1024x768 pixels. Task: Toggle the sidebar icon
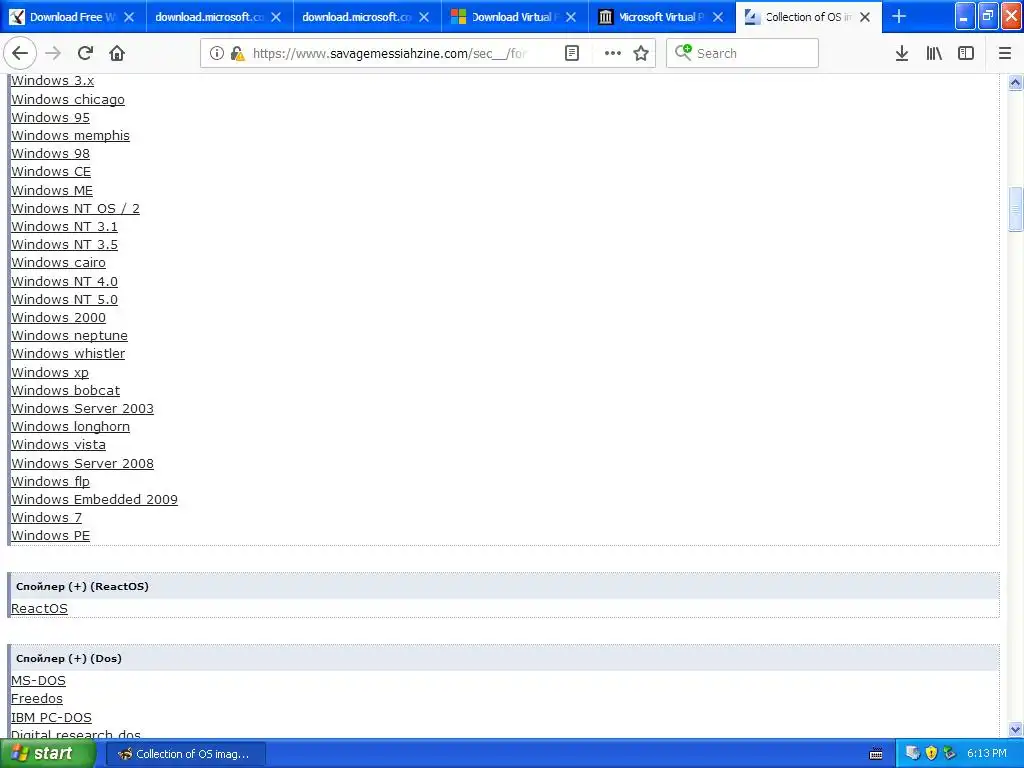point(966,53)
